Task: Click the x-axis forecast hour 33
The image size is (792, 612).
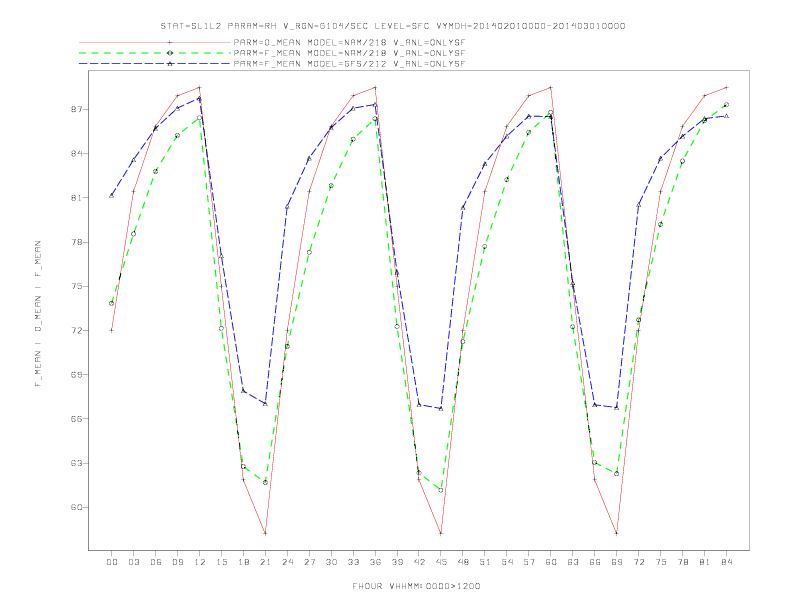Action: point(353,562)
